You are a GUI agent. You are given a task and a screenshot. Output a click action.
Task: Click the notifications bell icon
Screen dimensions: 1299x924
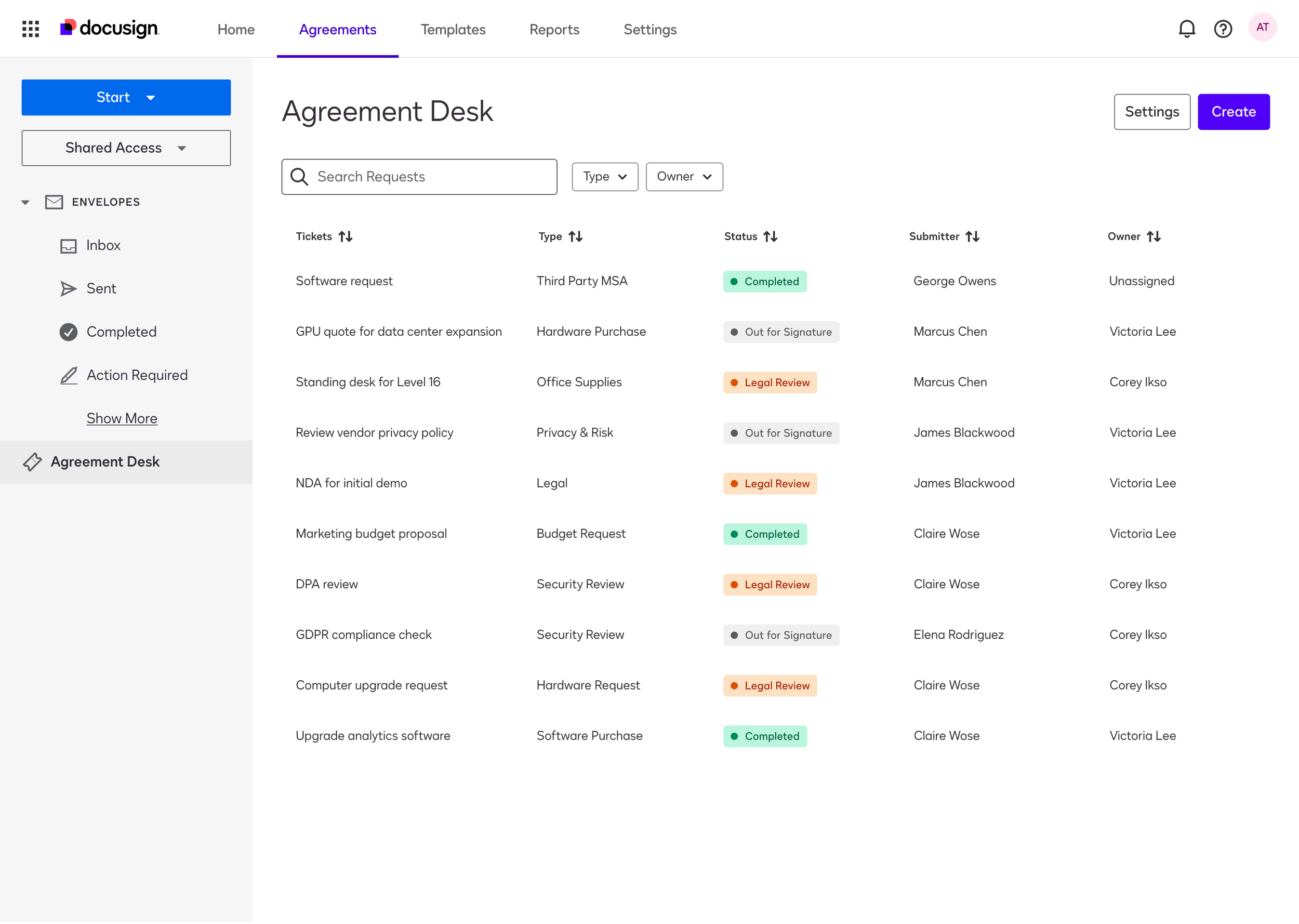(1186, 29)
